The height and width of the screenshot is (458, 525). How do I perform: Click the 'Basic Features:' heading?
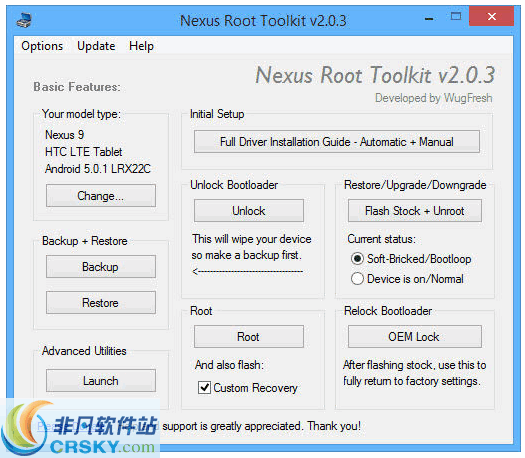point(77,87)
